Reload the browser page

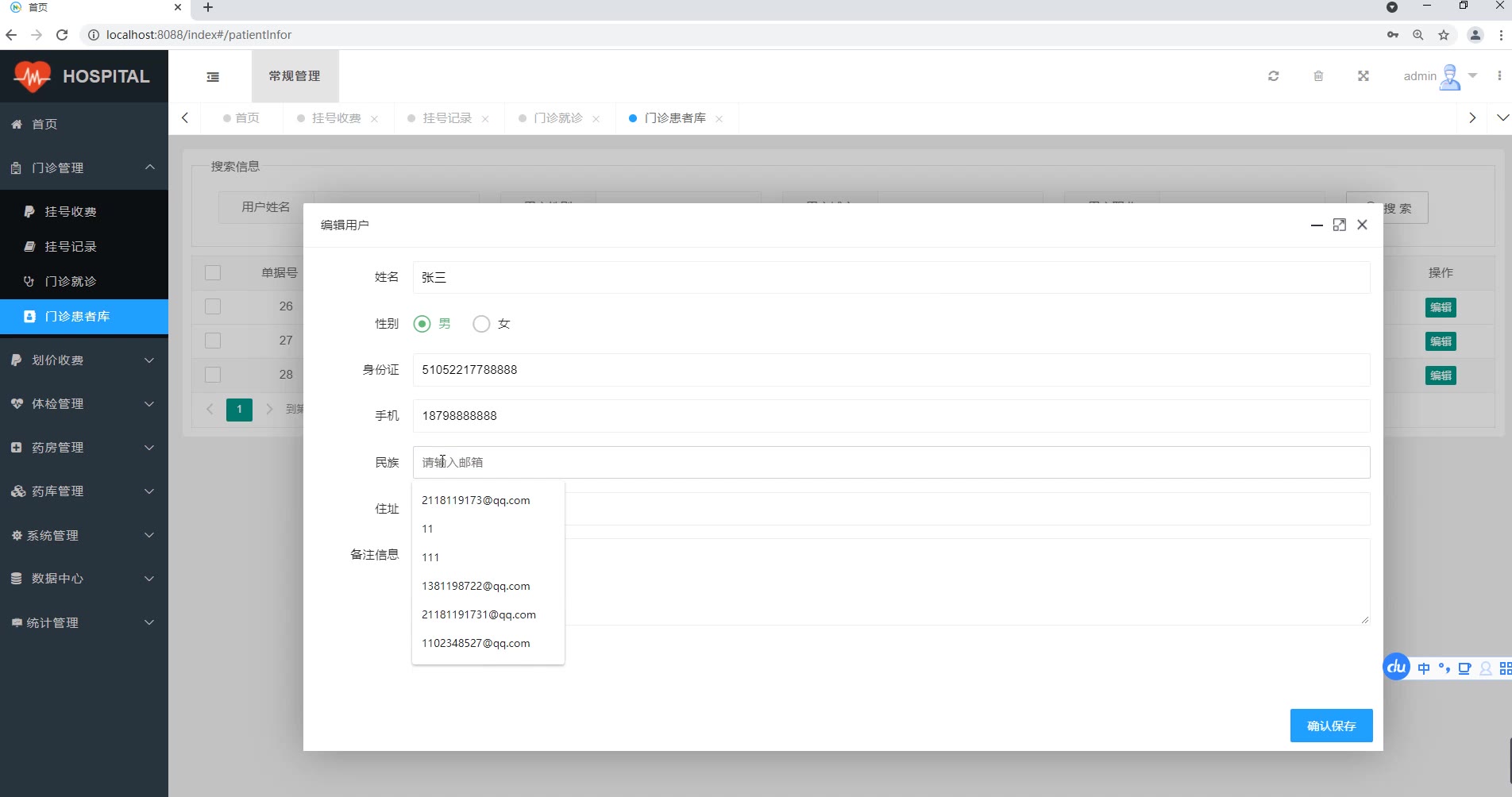[x=62, y=35]
